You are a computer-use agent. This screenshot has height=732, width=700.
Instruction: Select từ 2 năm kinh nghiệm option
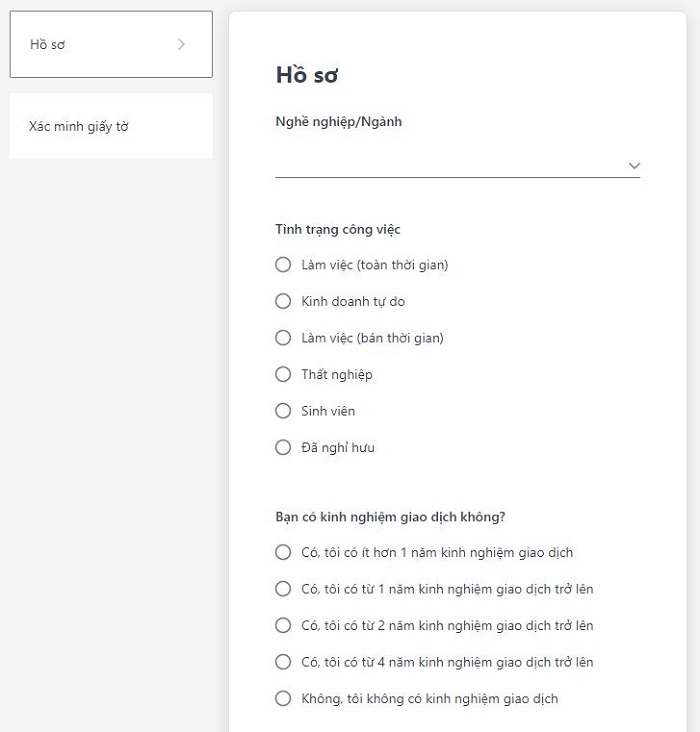[283, 625]
